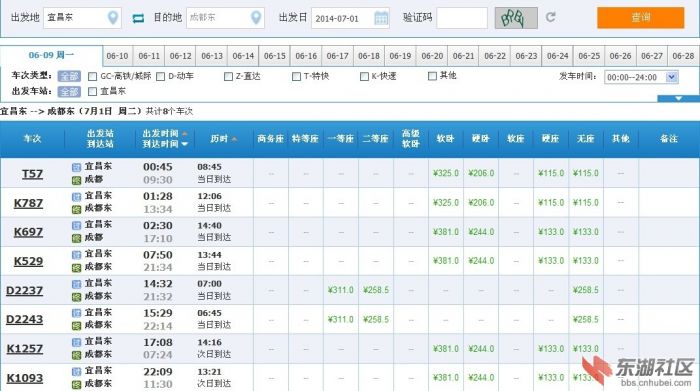Open the departure time range dropdown

tap(671, 77)
